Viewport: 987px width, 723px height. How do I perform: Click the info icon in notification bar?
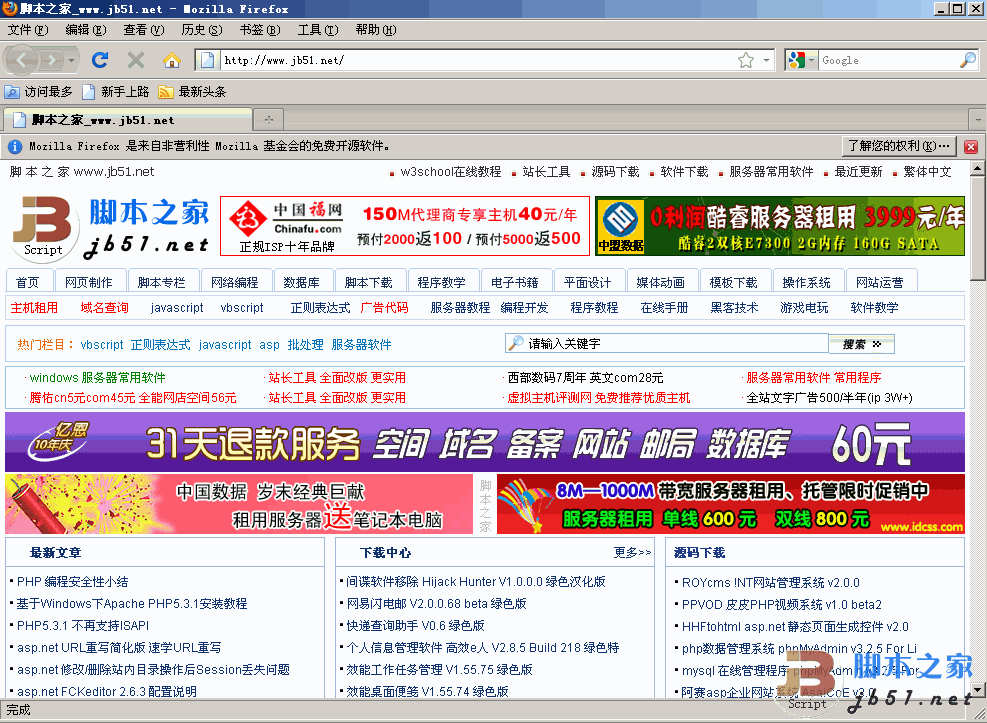[14, 147]
